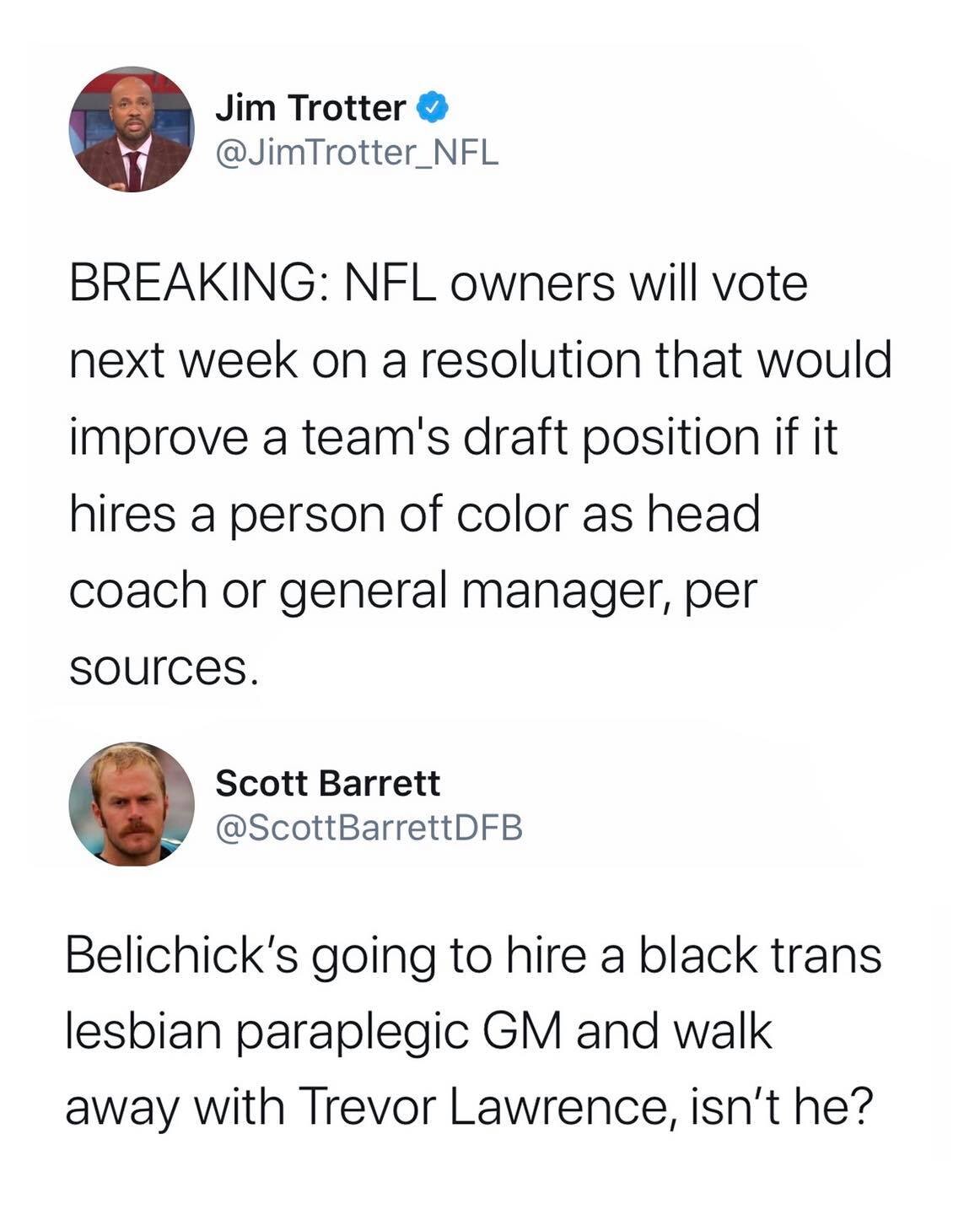Click the word 'sources.' ending the tweet
The height and width of the screenshot is (1215, 980).
tap(159, 668)
